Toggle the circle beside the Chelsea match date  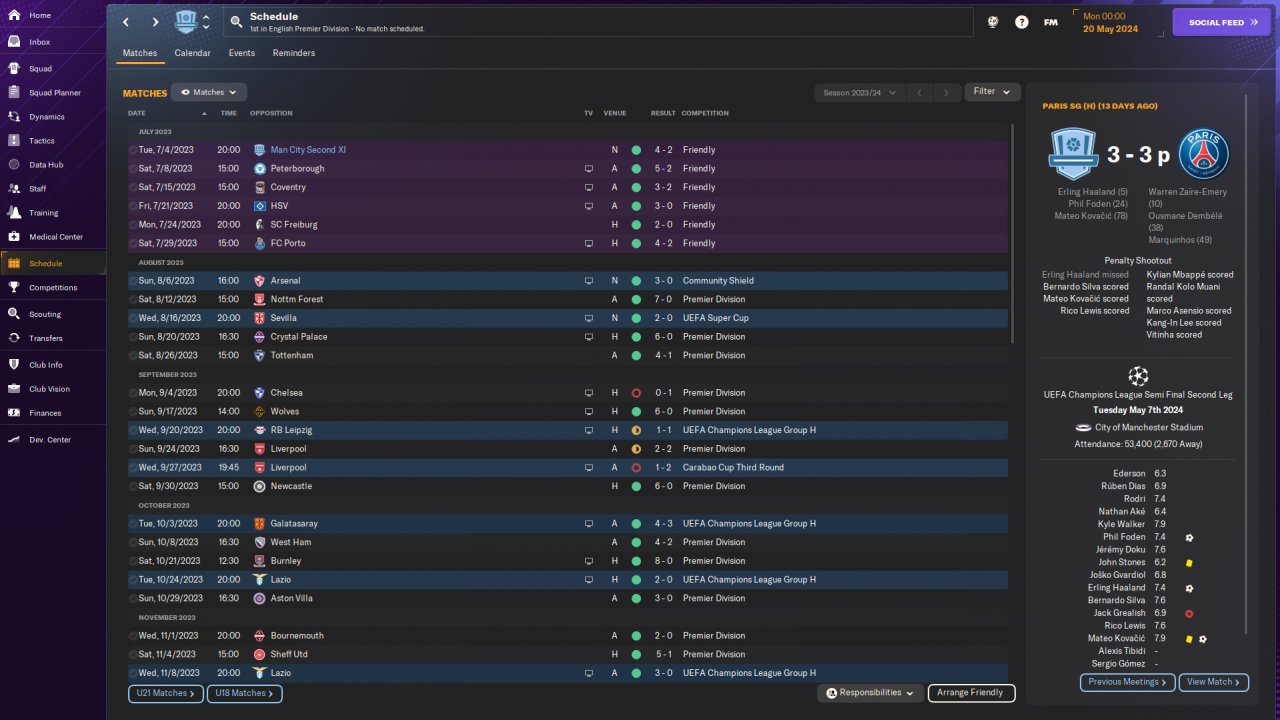click(133, 393)
